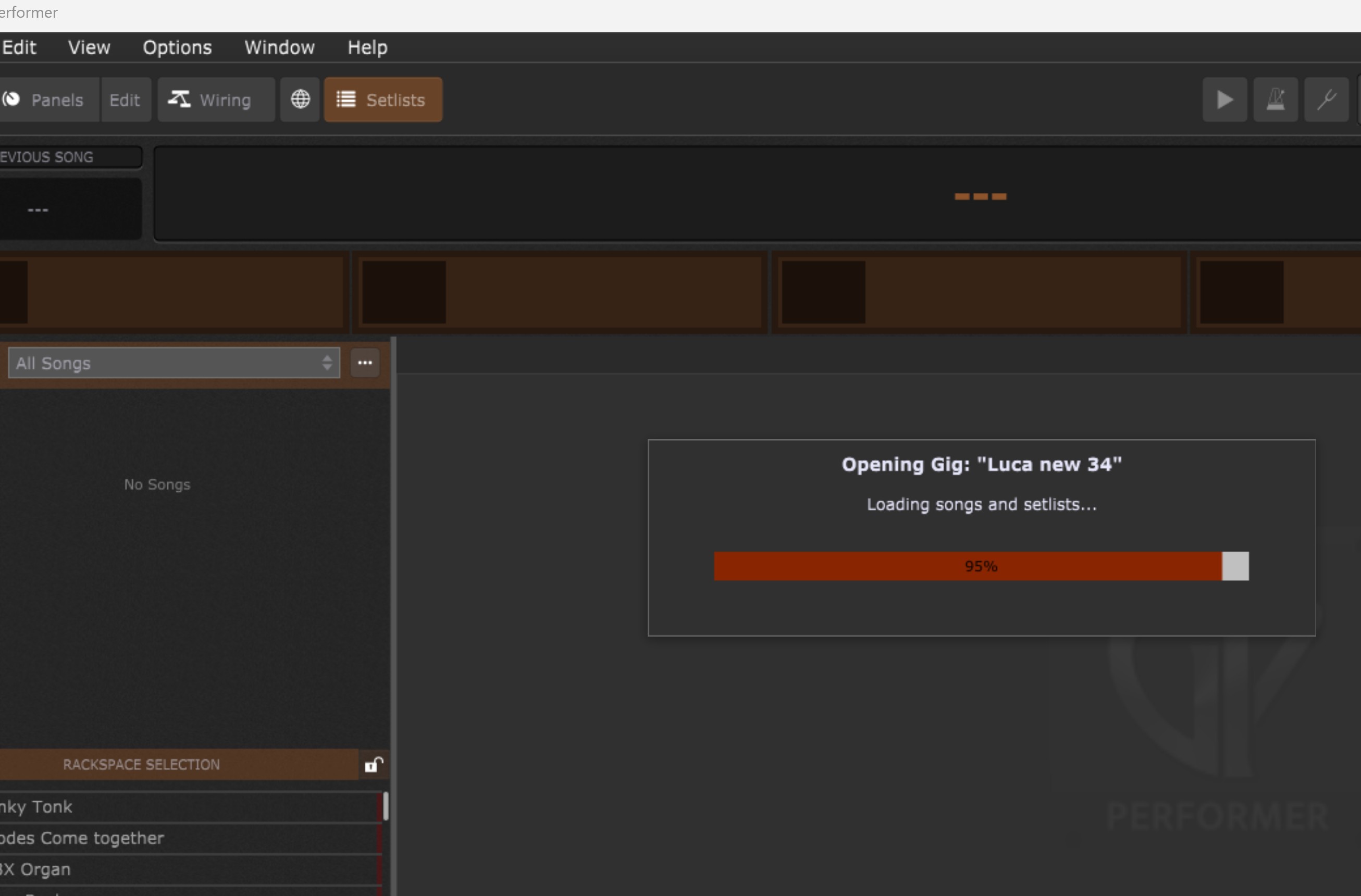The height and width of the screenshot is (896, 1361).
Task: Open the View menu
Action: click(x=89, y=47)
